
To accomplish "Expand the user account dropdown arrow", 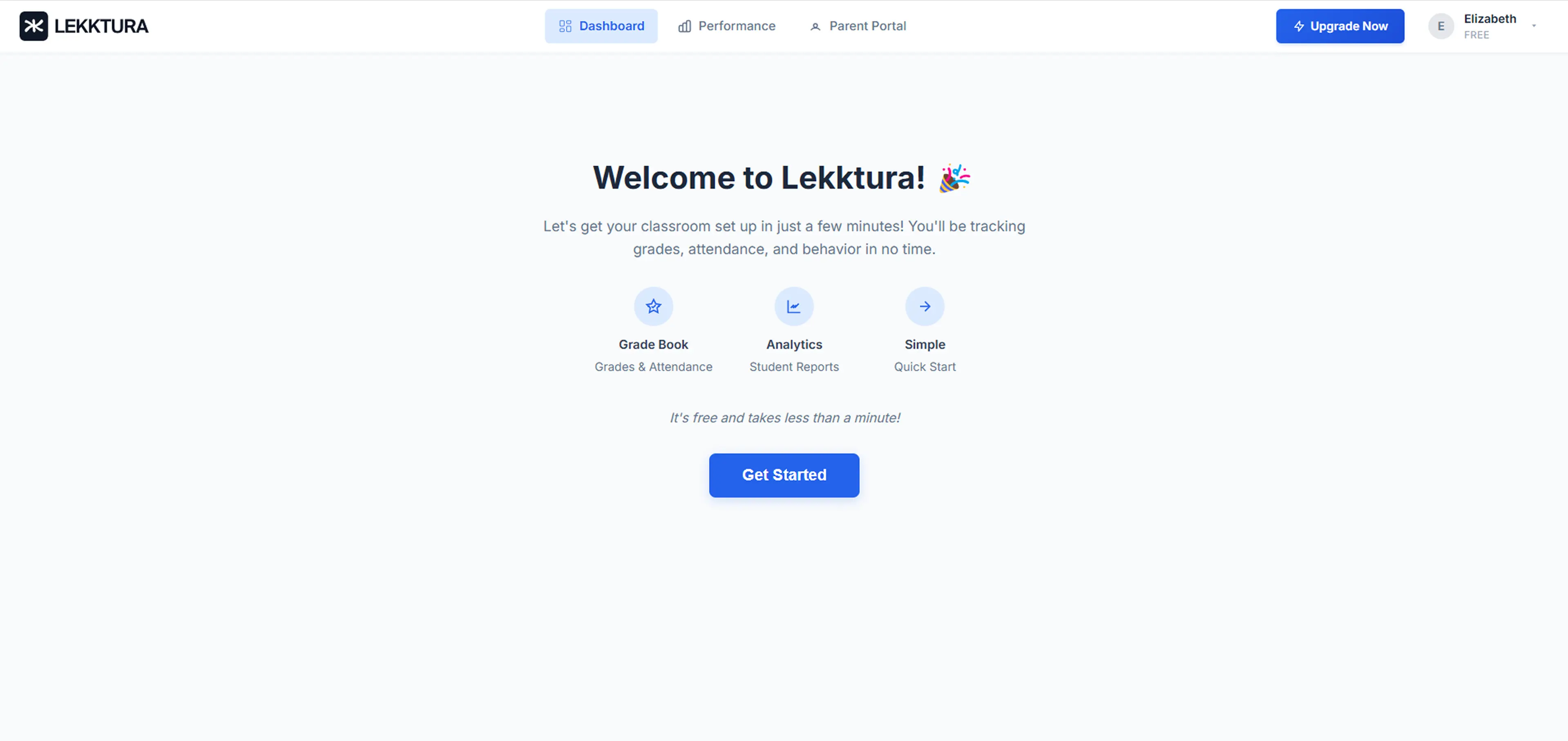I will pos(1534,26).
